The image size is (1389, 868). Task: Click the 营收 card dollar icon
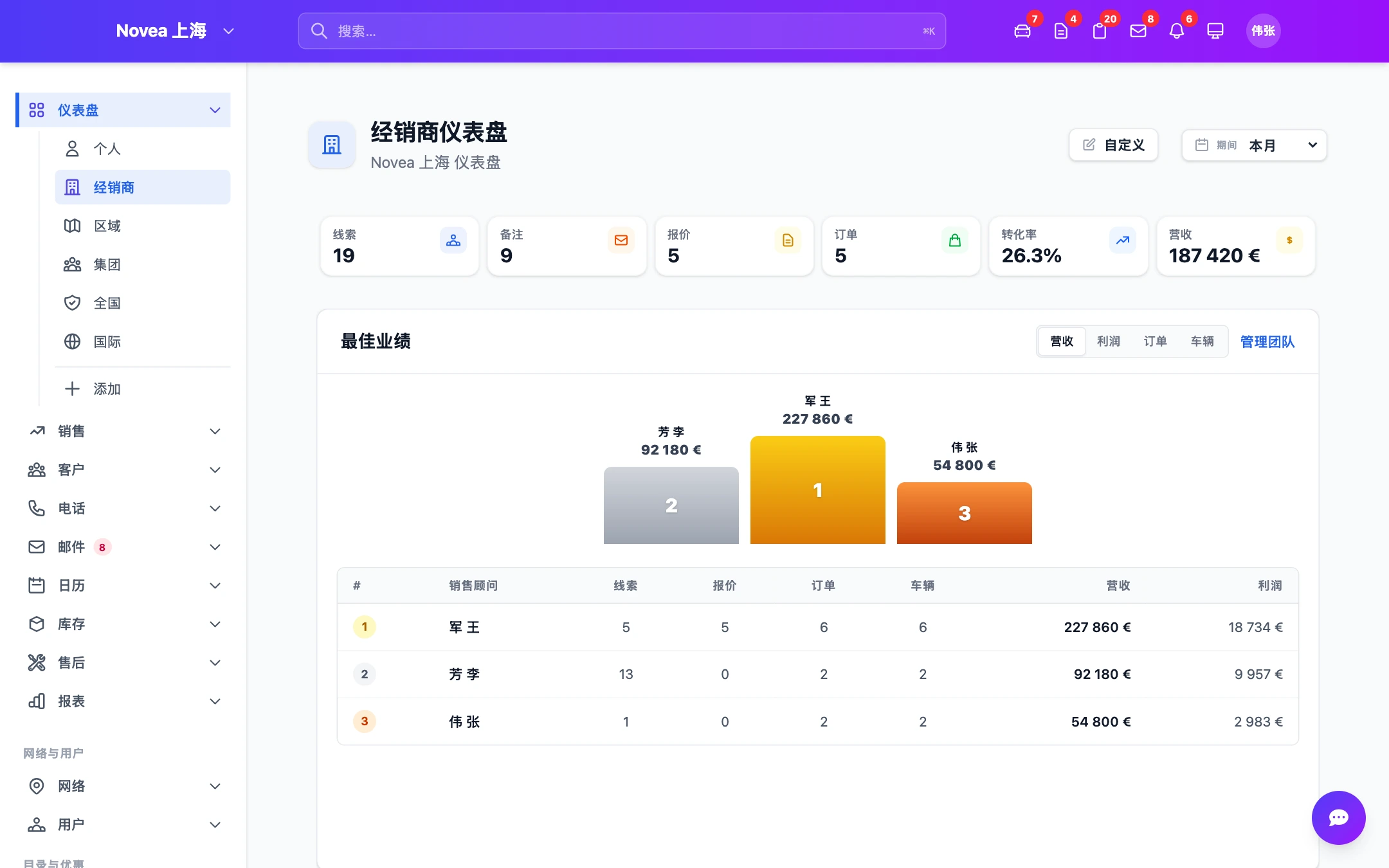pyautogui.click(x=1289, y=240)
